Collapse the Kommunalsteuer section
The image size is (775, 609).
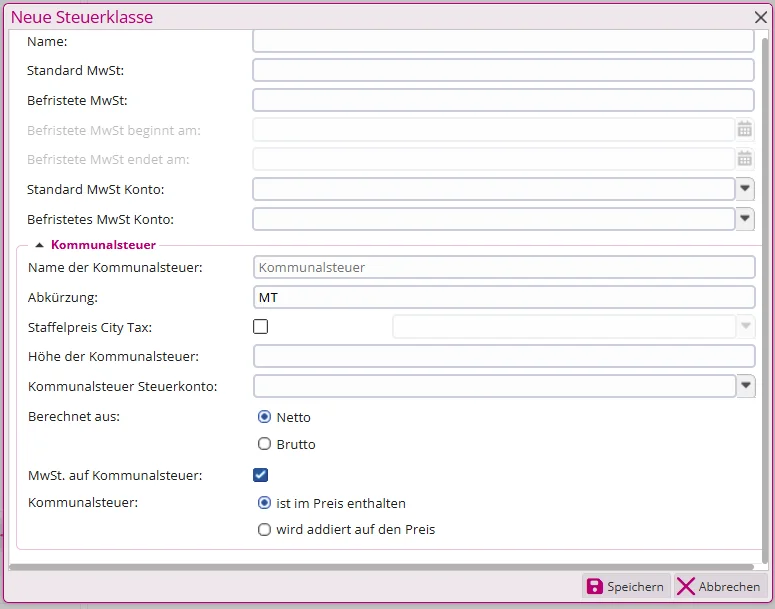[40, 245]
